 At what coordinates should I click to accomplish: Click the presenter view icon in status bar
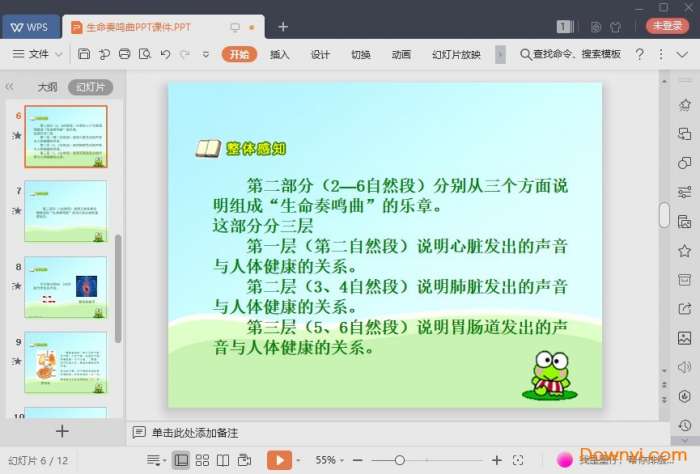[x=244, y=460]
